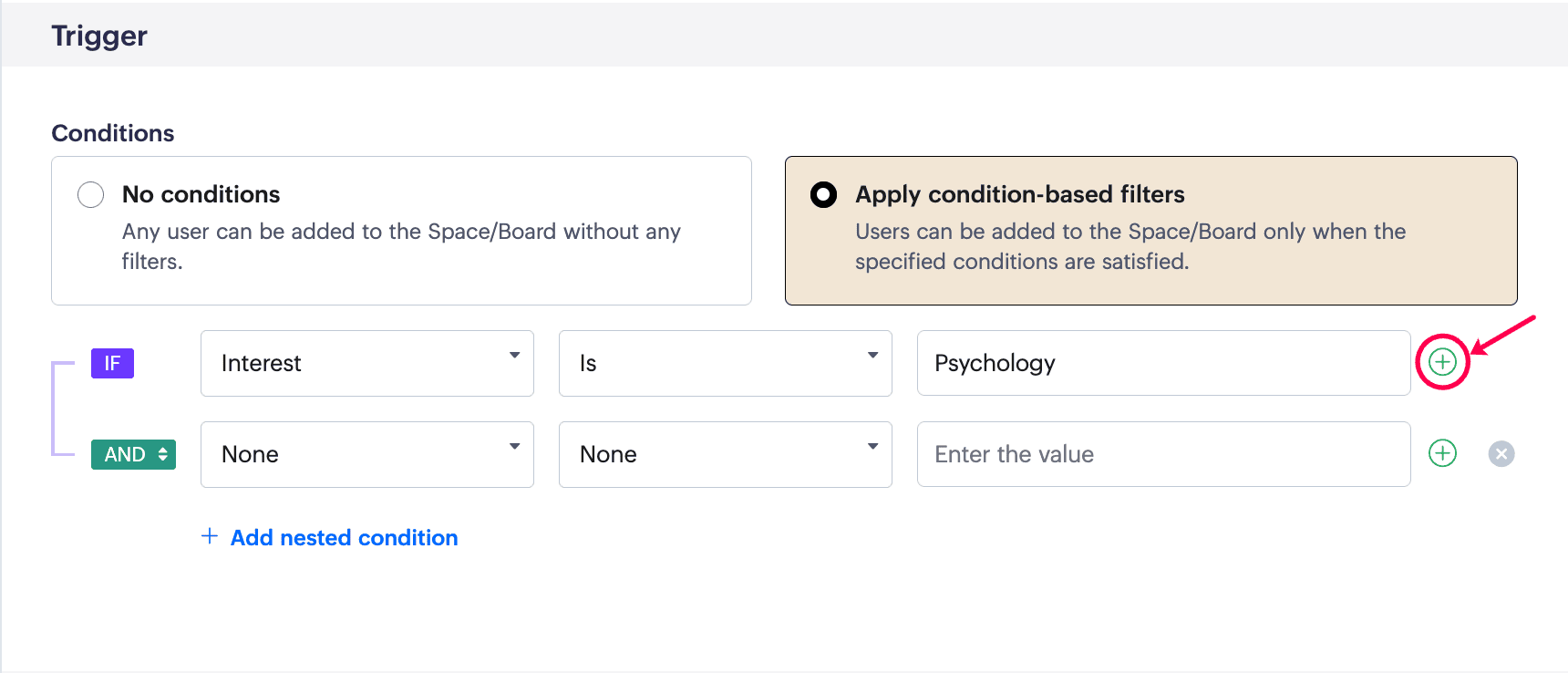This screenshot has height=673, width=1568.
Task: Expand the Is operator dropdown
Action: tap(725, 363)
